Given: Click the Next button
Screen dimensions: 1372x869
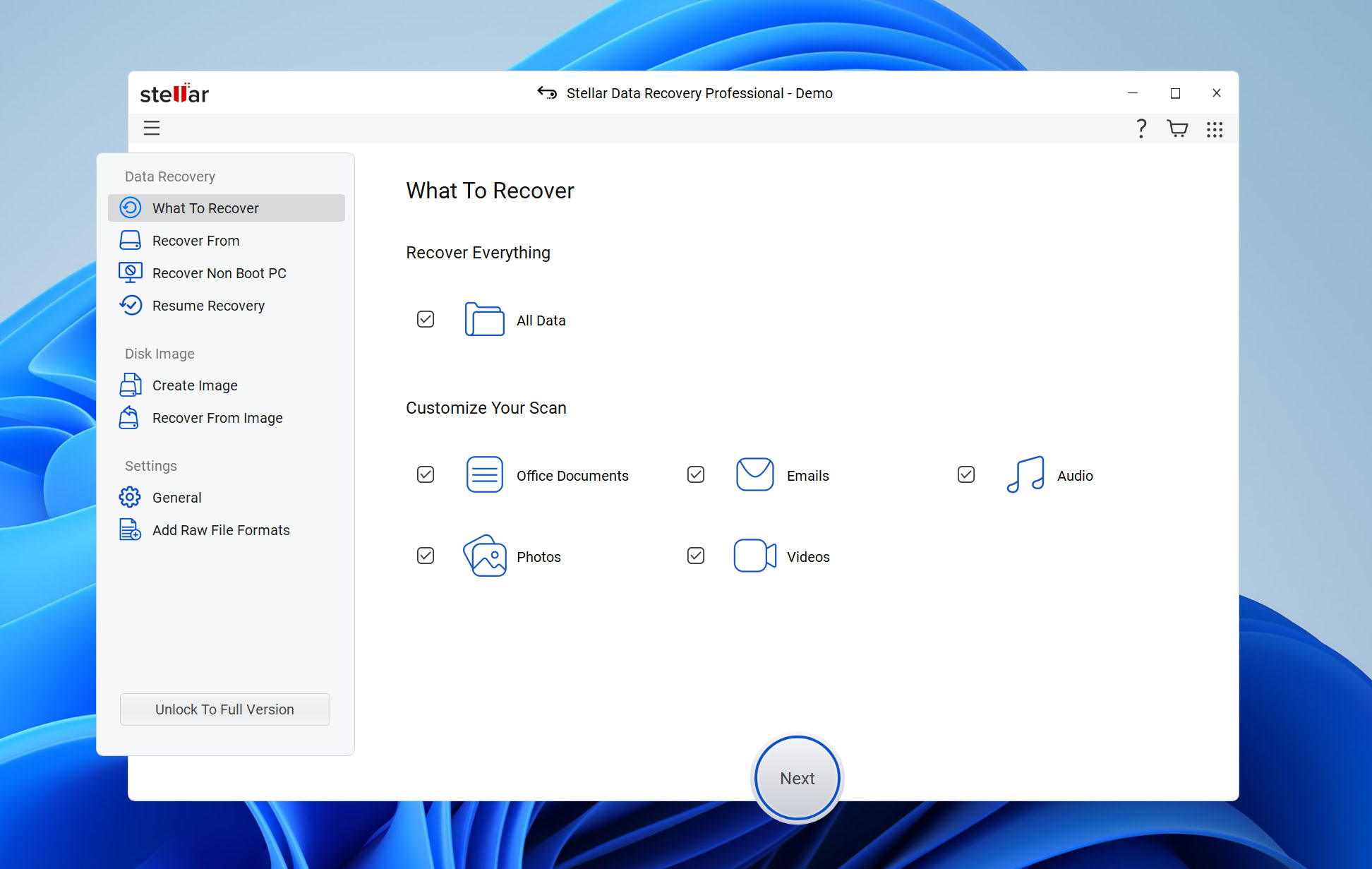Looking at the screenshot, I should 798,778.
